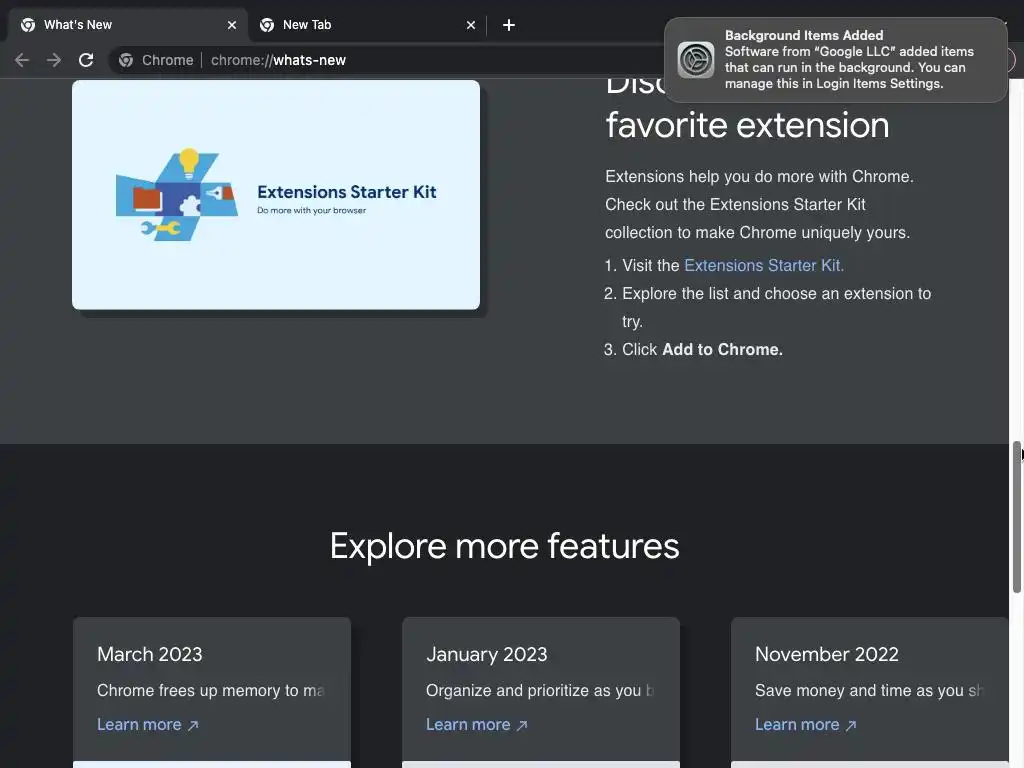Click the forward navigation arrow

tap(54, 60)
